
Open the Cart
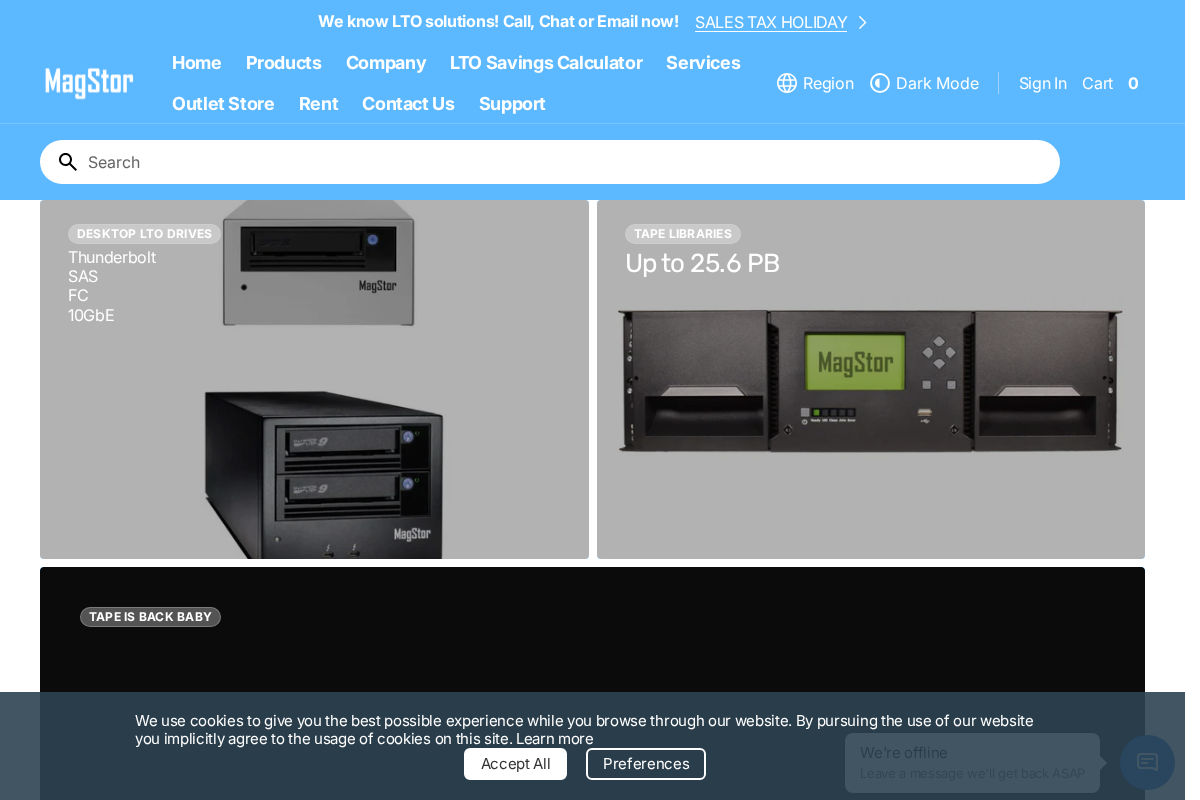tap(1098, 83)
